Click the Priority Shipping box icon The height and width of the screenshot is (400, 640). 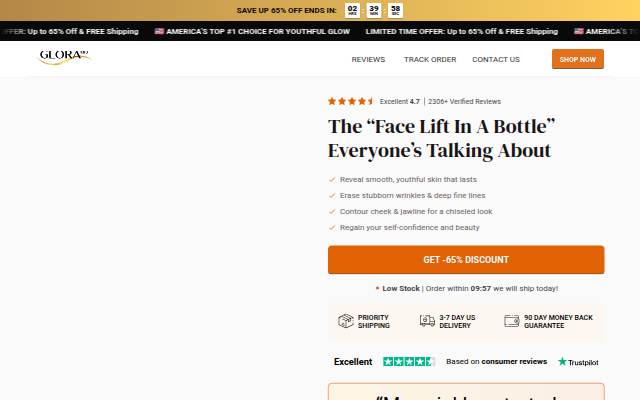click(346, 321)
